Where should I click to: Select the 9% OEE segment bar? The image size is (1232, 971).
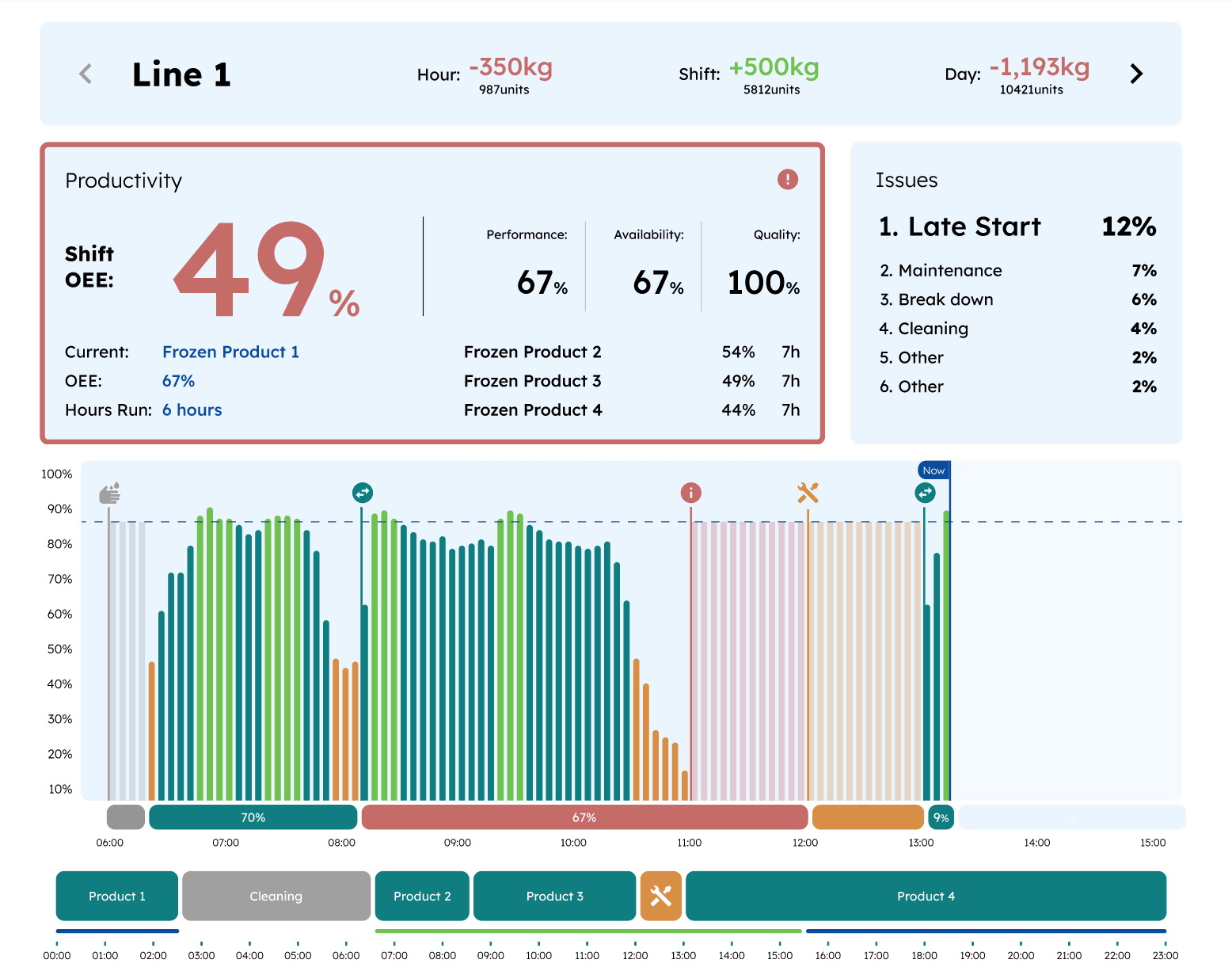pyautogui.click(x=941, y=817)
